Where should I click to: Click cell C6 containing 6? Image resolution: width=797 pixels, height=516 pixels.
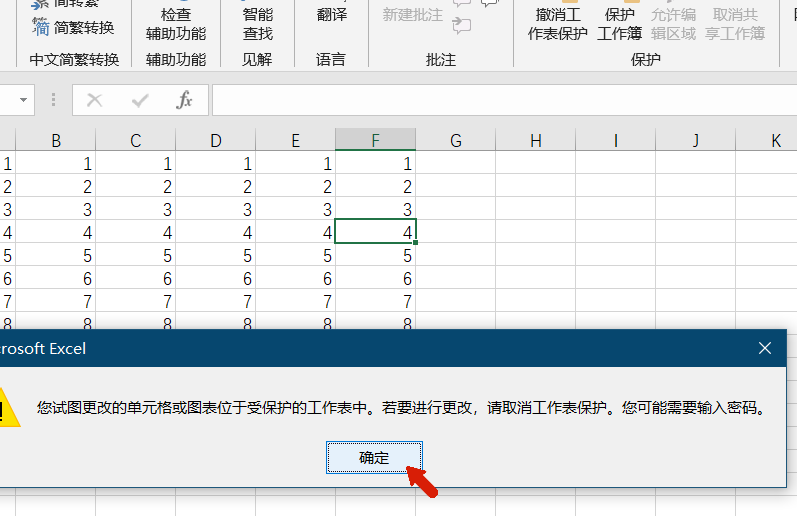click(x=136, y=278)
